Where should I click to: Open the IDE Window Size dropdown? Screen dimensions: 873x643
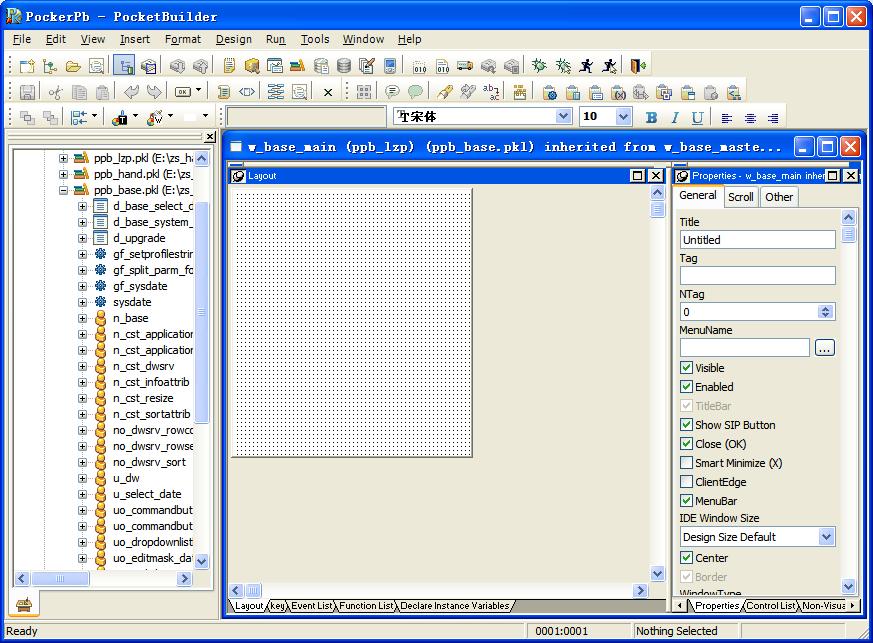(x=826, y=537)
